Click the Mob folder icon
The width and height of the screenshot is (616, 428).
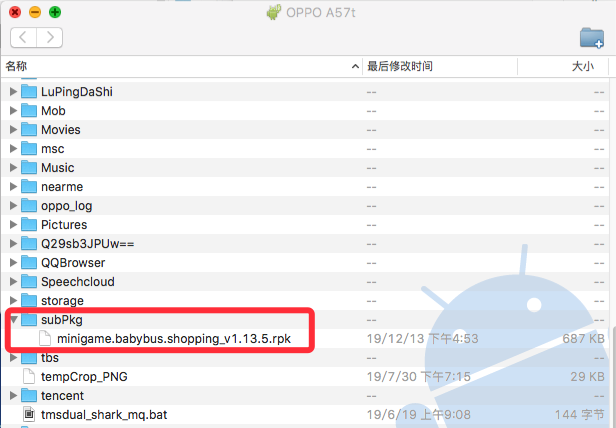tap(29, 110)
